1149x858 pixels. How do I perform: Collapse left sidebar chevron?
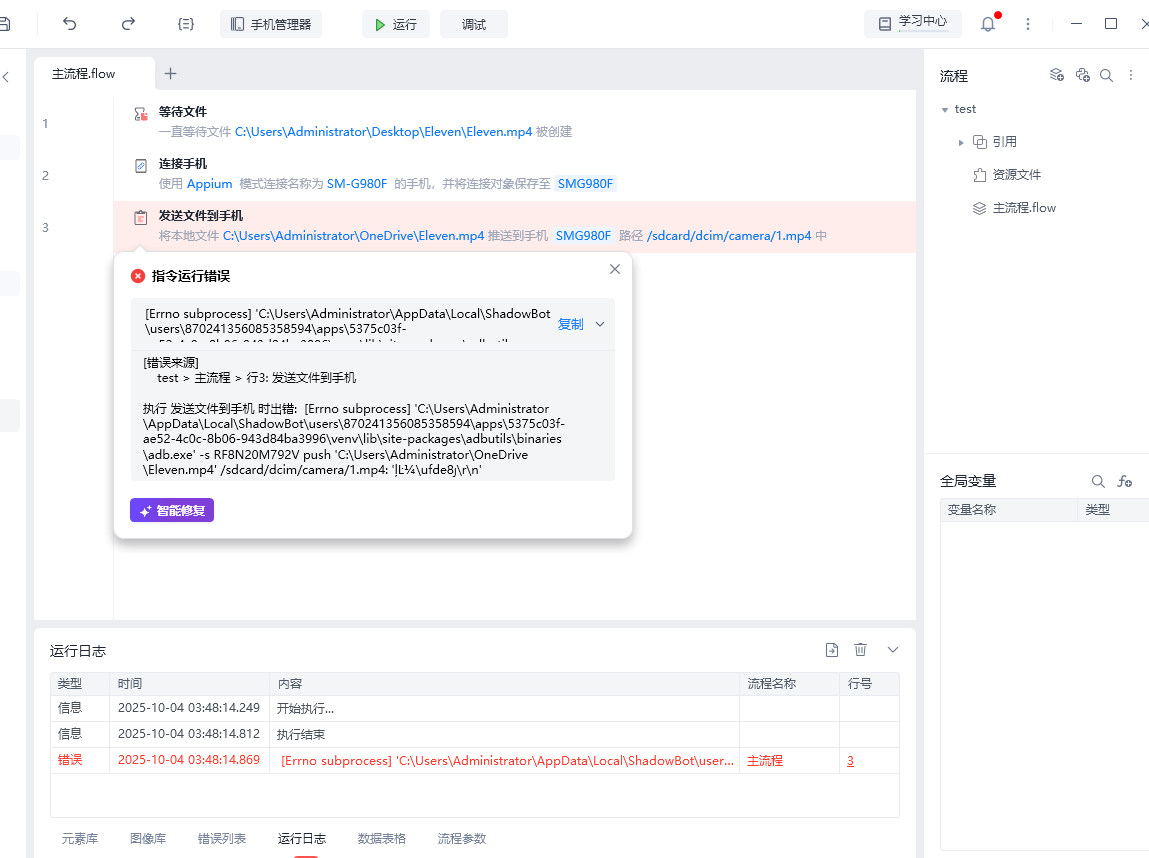point(7,77)
